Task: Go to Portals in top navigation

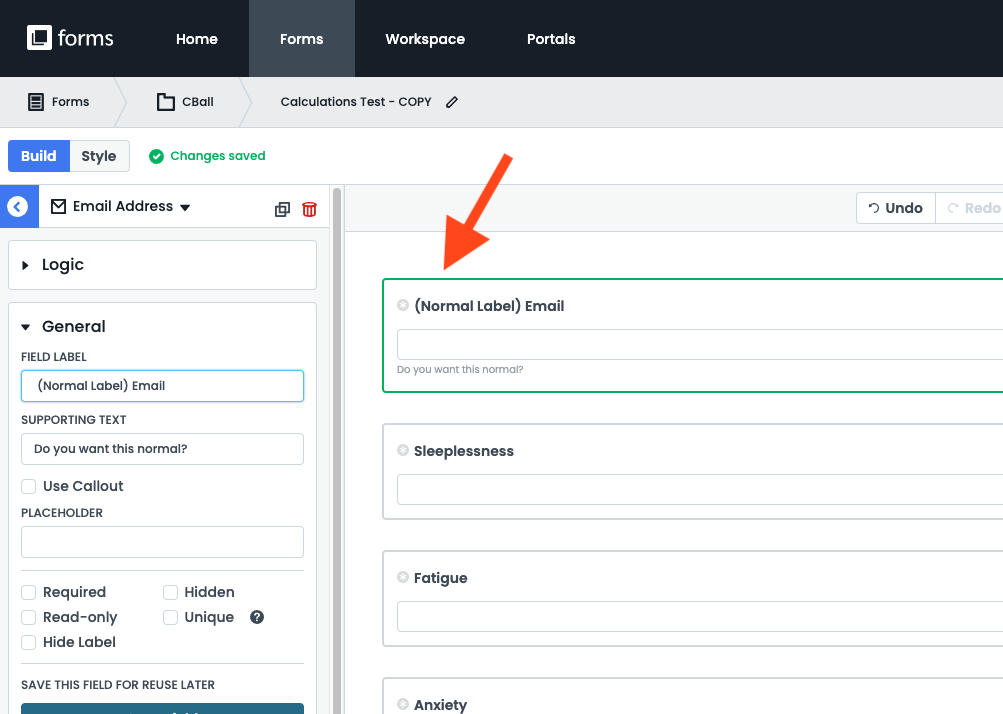Action: click(x=551, y=39)
